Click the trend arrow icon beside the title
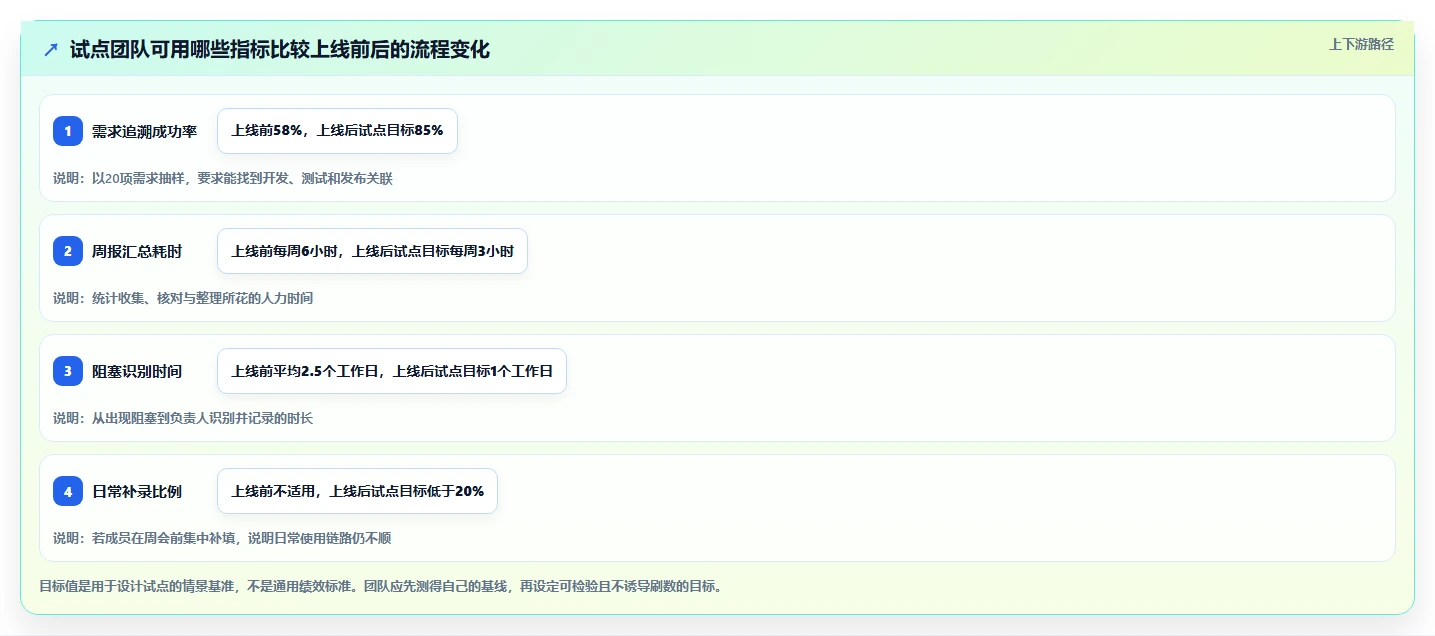1435x636 pixels. [51, 50]
